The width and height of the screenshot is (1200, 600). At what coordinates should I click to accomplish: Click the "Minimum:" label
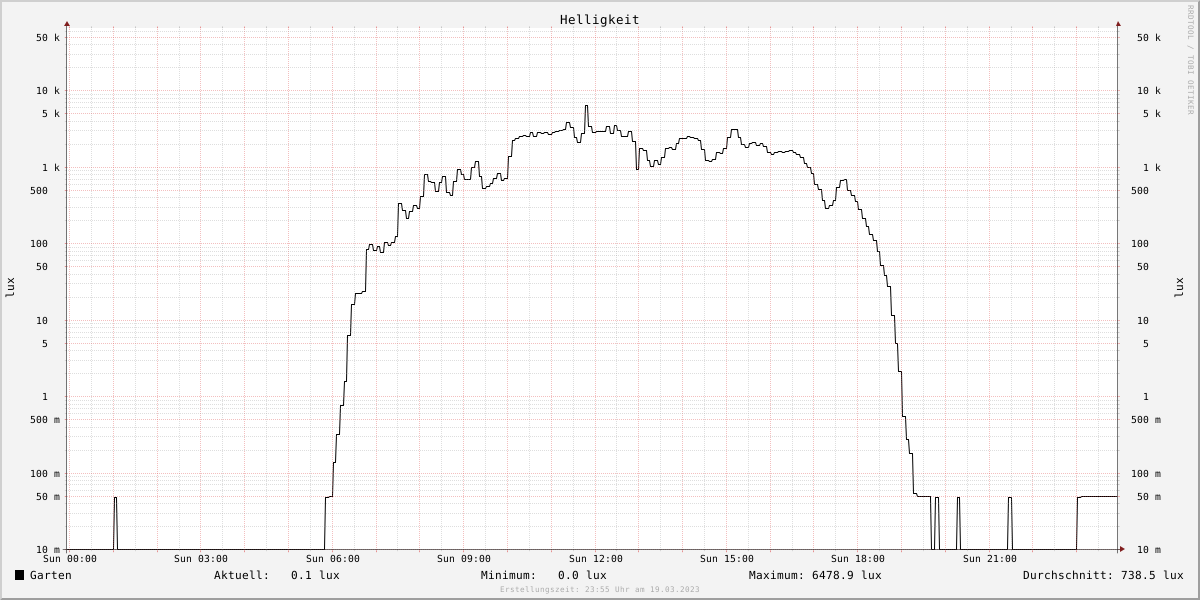[508, 575]
